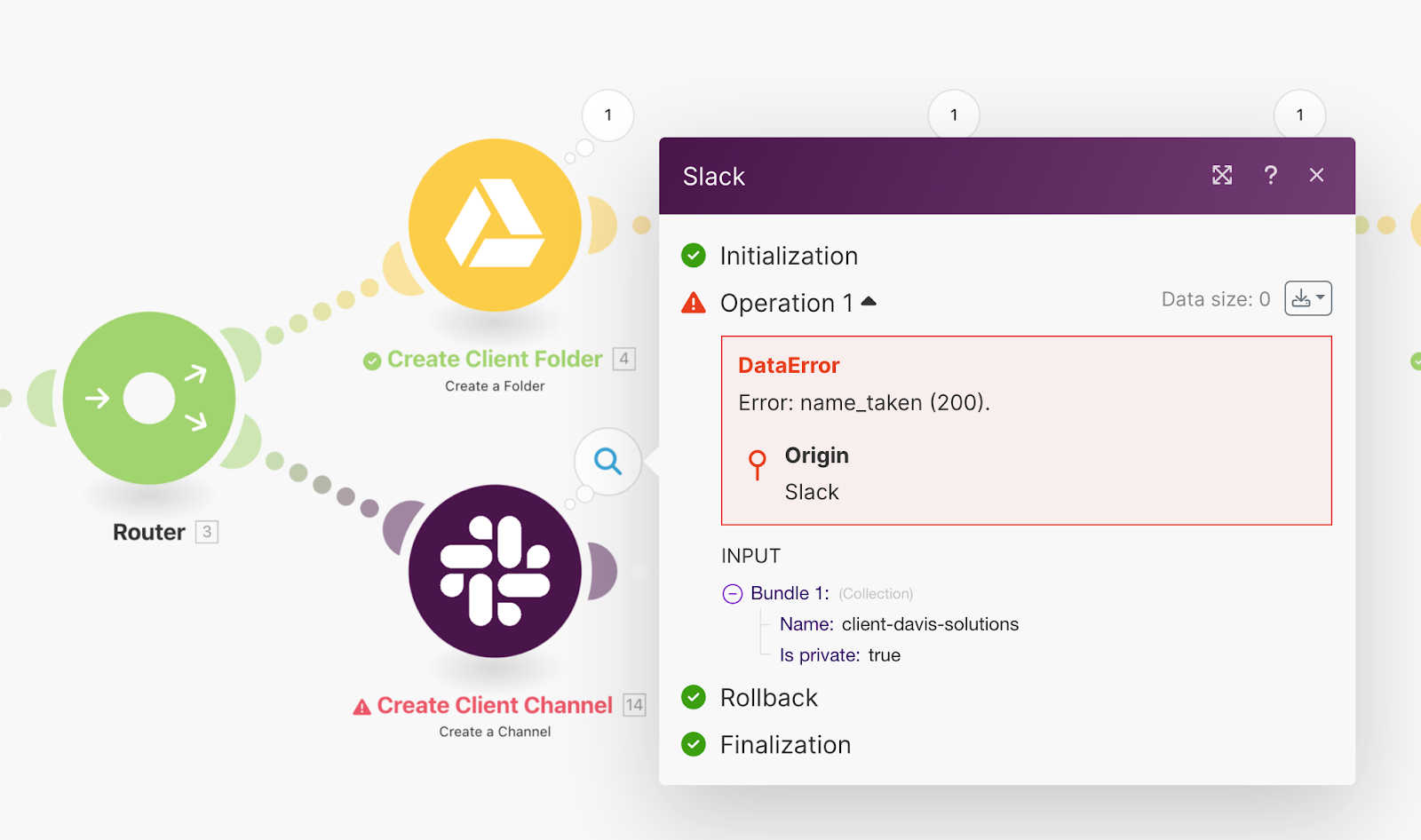Click the warning triangle by Create Client Channel
This screenshot has width=1421, height=840.
point(361,707)
